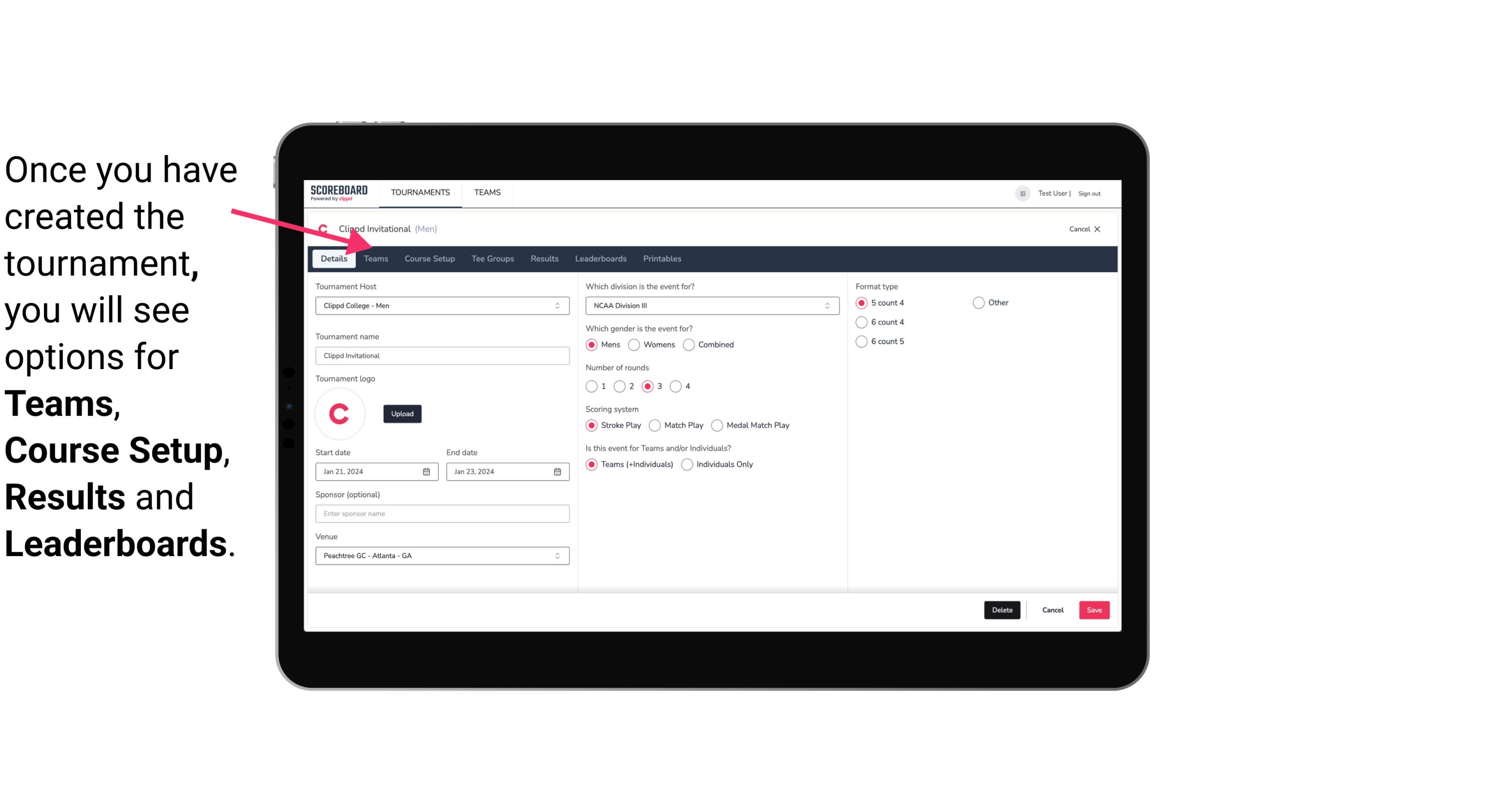Click the Test User account icon

coord(1023,193)
